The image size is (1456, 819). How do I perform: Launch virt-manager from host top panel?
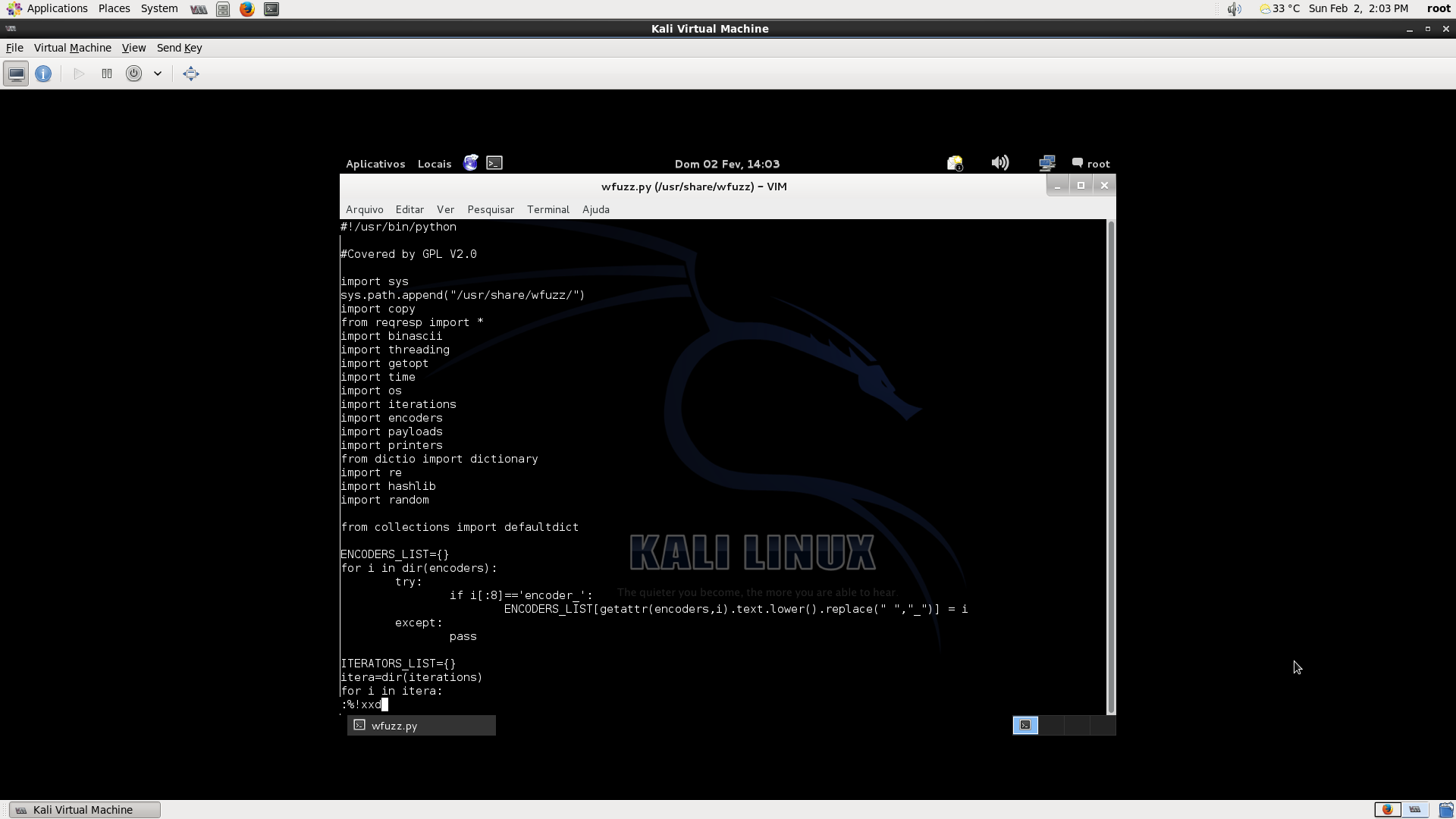pyautogui.click(x=199, y=9)
